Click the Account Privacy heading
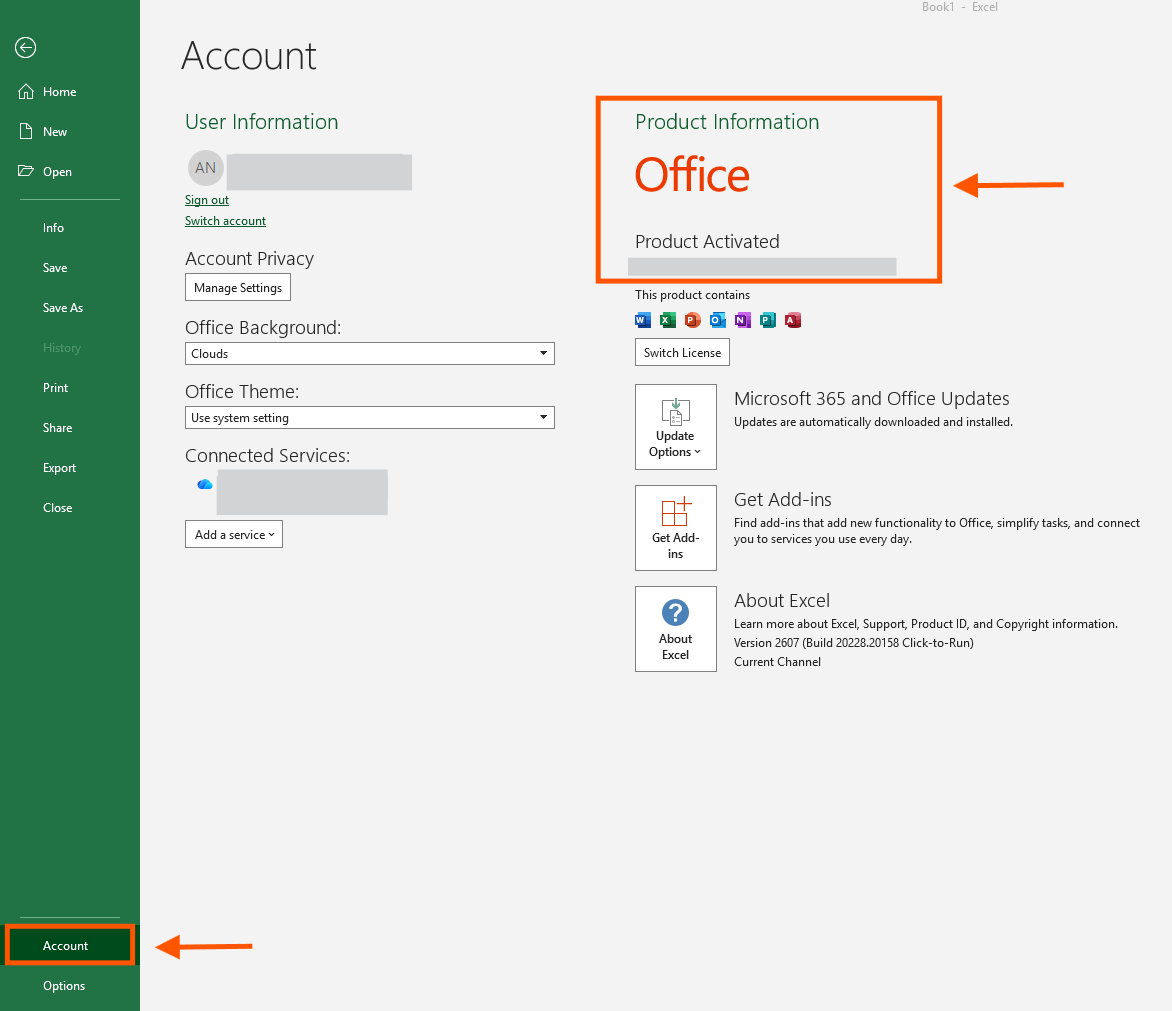1172x1011 pixels. [250, 259]
